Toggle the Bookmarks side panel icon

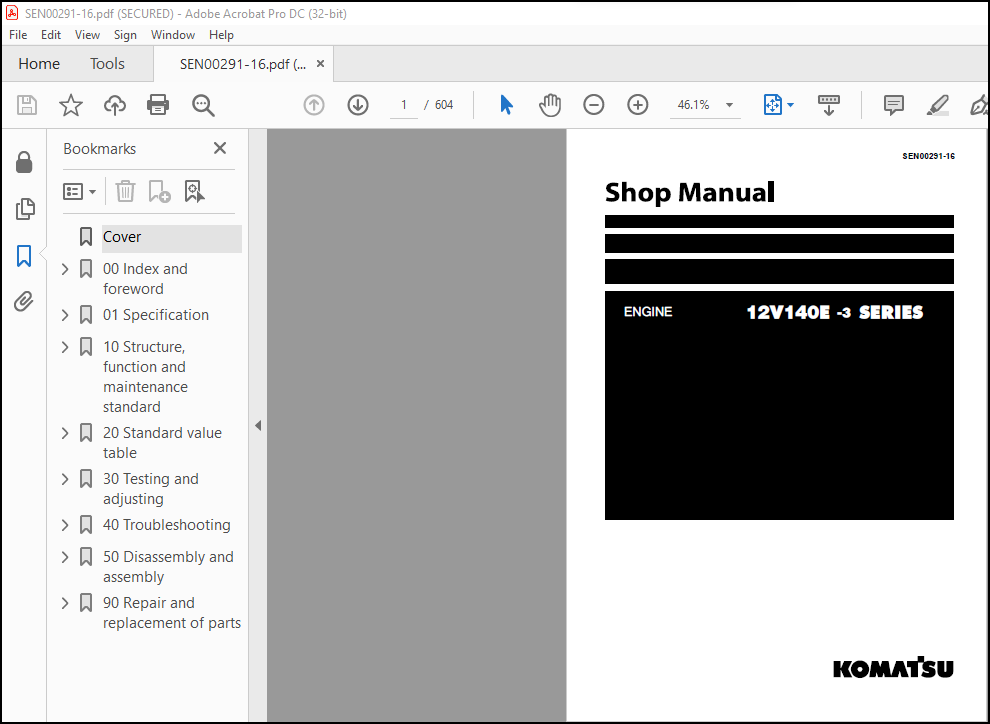24,256
